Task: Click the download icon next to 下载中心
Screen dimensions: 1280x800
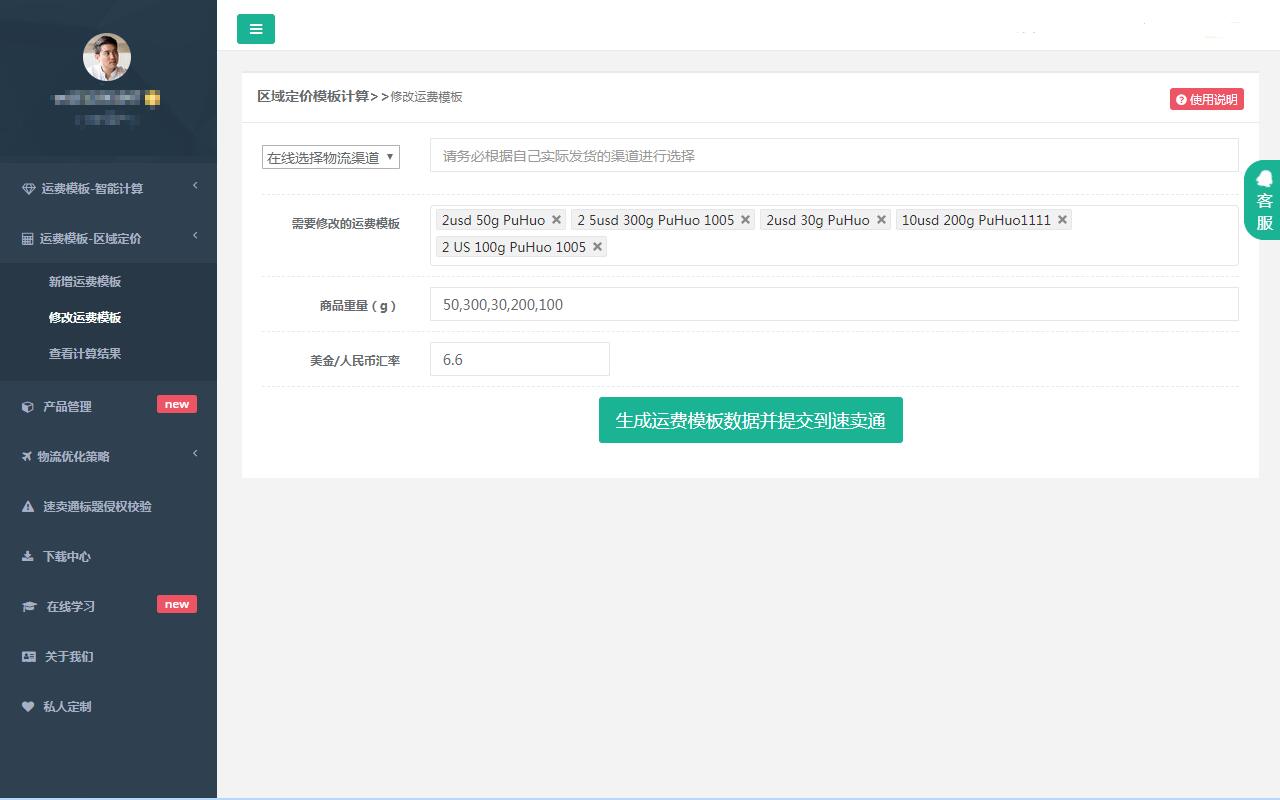Action: coord(28,556)
